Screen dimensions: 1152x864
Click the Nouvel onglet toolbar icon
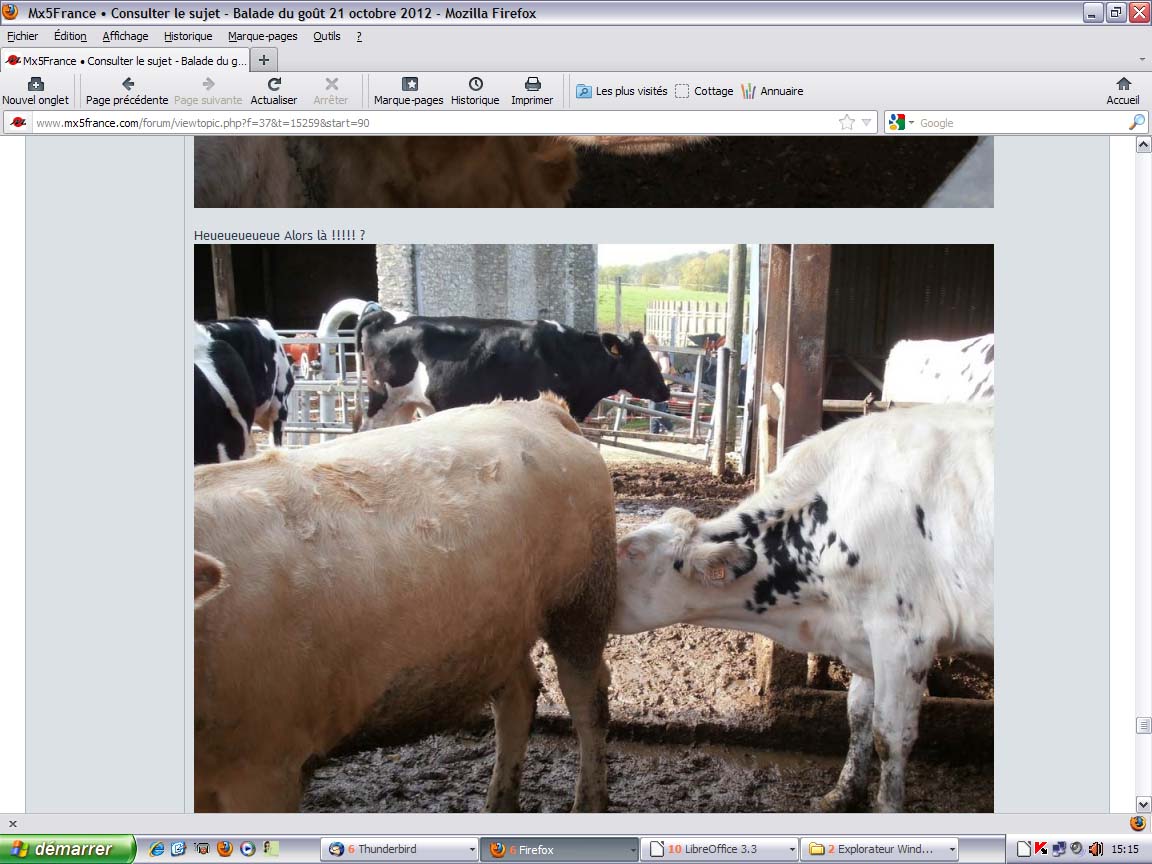pyautogui.click(x=35, y=91)
